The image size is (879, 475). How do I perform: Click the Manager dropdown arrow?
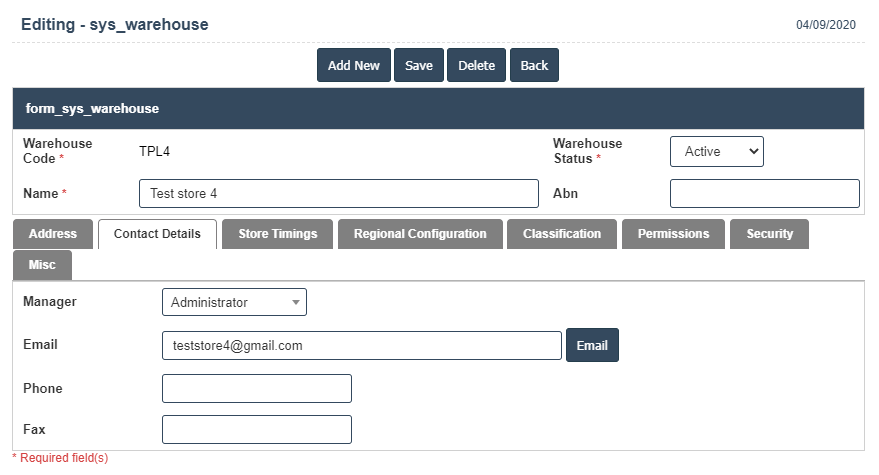296,302
